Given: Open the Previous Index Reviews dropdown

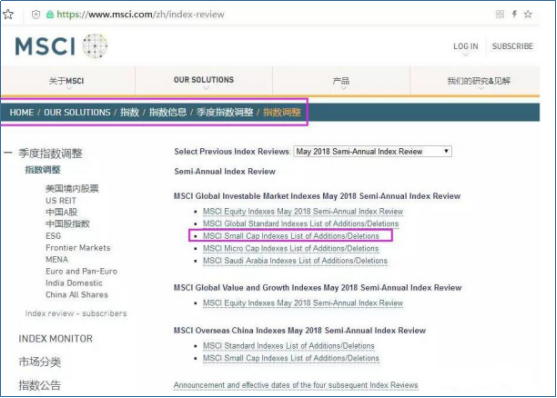Looking at the screenshot, I should coord(373,151).
